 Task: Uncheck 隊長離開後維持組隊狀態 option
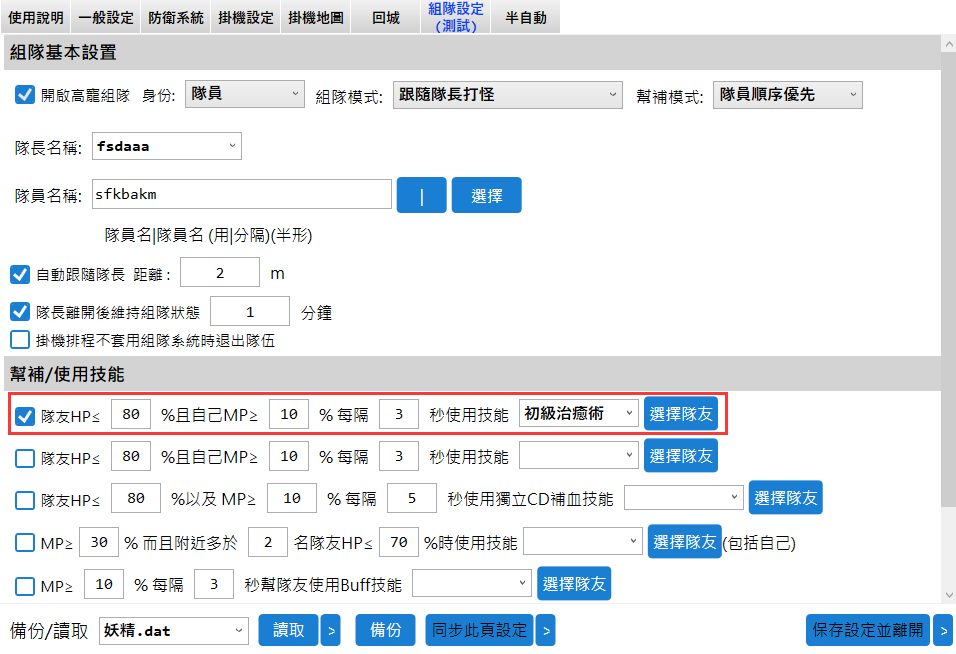(20, 312)
